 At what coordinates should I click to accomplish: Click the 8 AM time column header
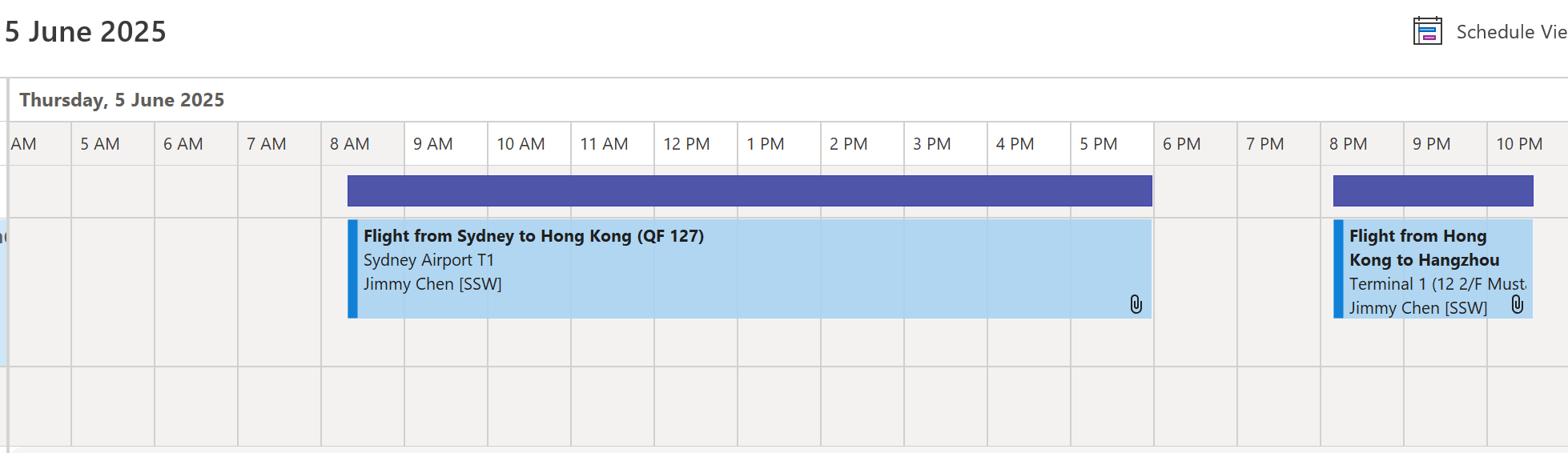[349, 144]
